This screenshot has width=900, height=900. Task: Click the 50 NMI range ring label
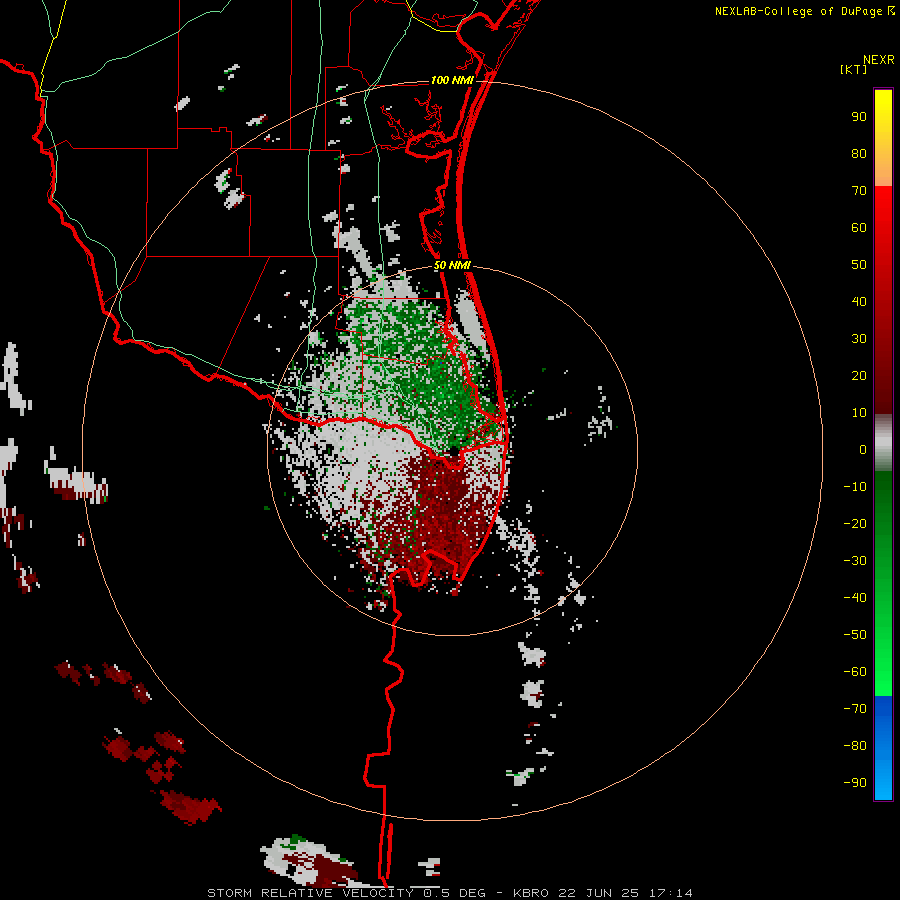(x=452, y=265)
